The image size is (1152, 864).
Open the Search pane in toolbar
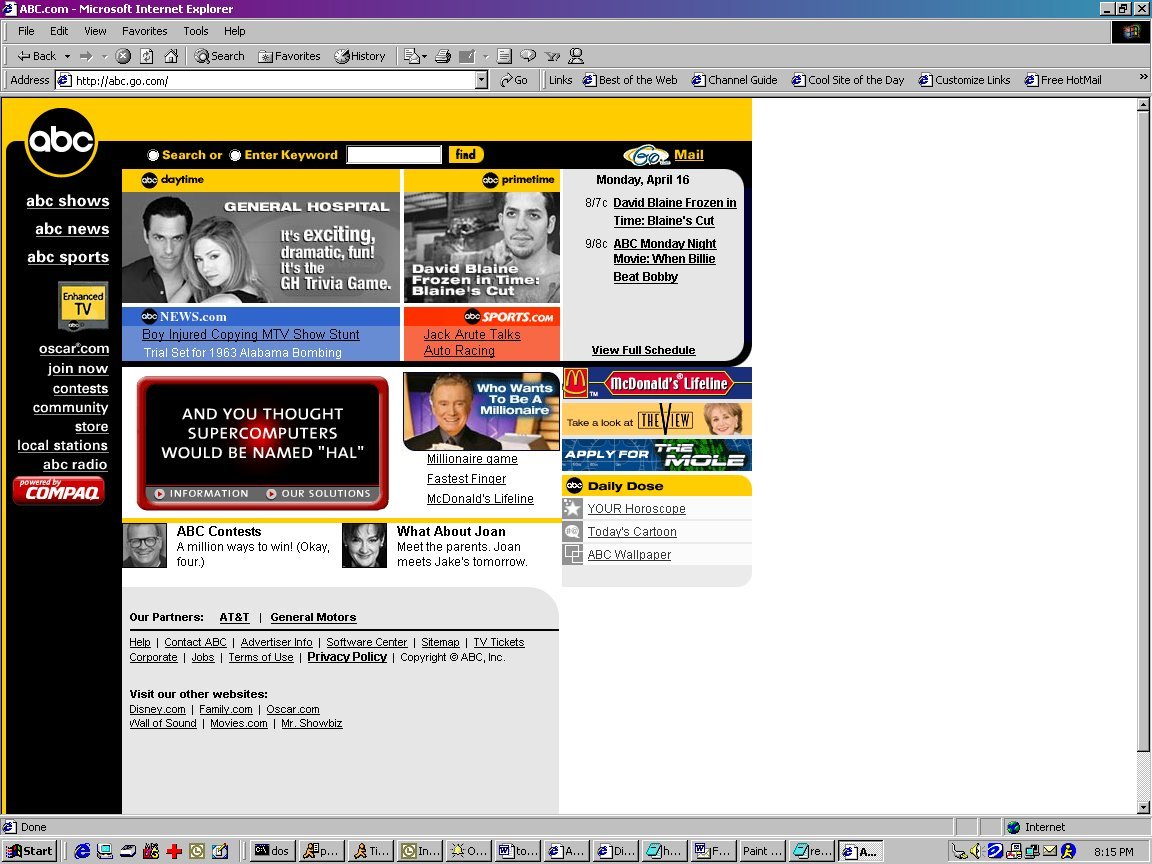220,56
